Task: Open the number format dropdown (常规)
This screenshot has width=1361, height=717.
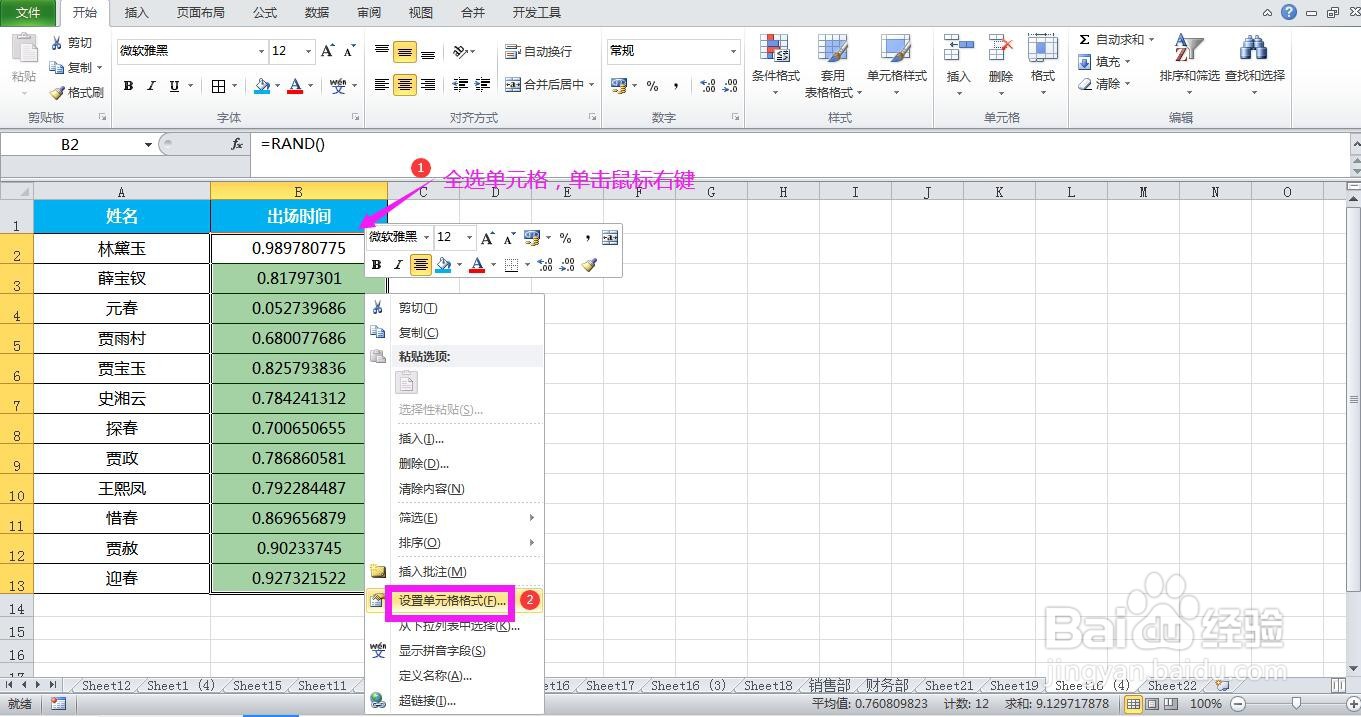Action: tap(733, 51)
